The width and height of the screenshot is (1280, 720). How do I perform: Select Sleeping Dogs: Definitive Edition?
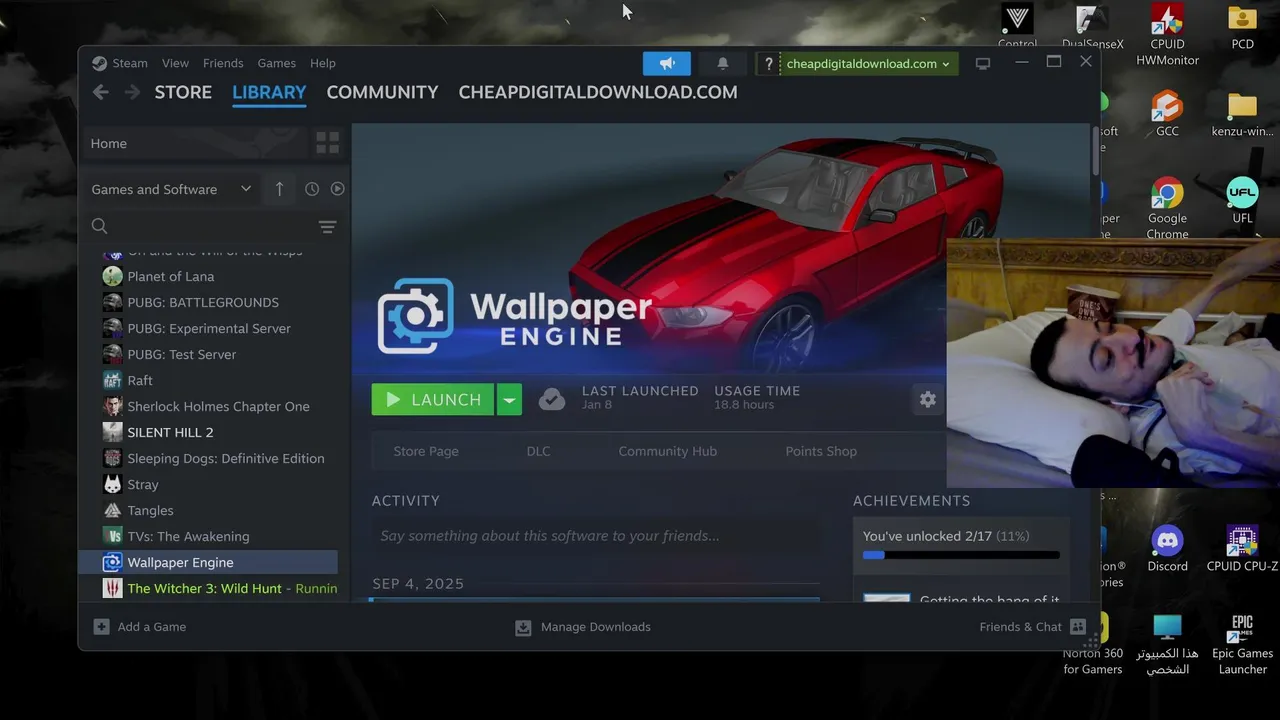[225, 458]
